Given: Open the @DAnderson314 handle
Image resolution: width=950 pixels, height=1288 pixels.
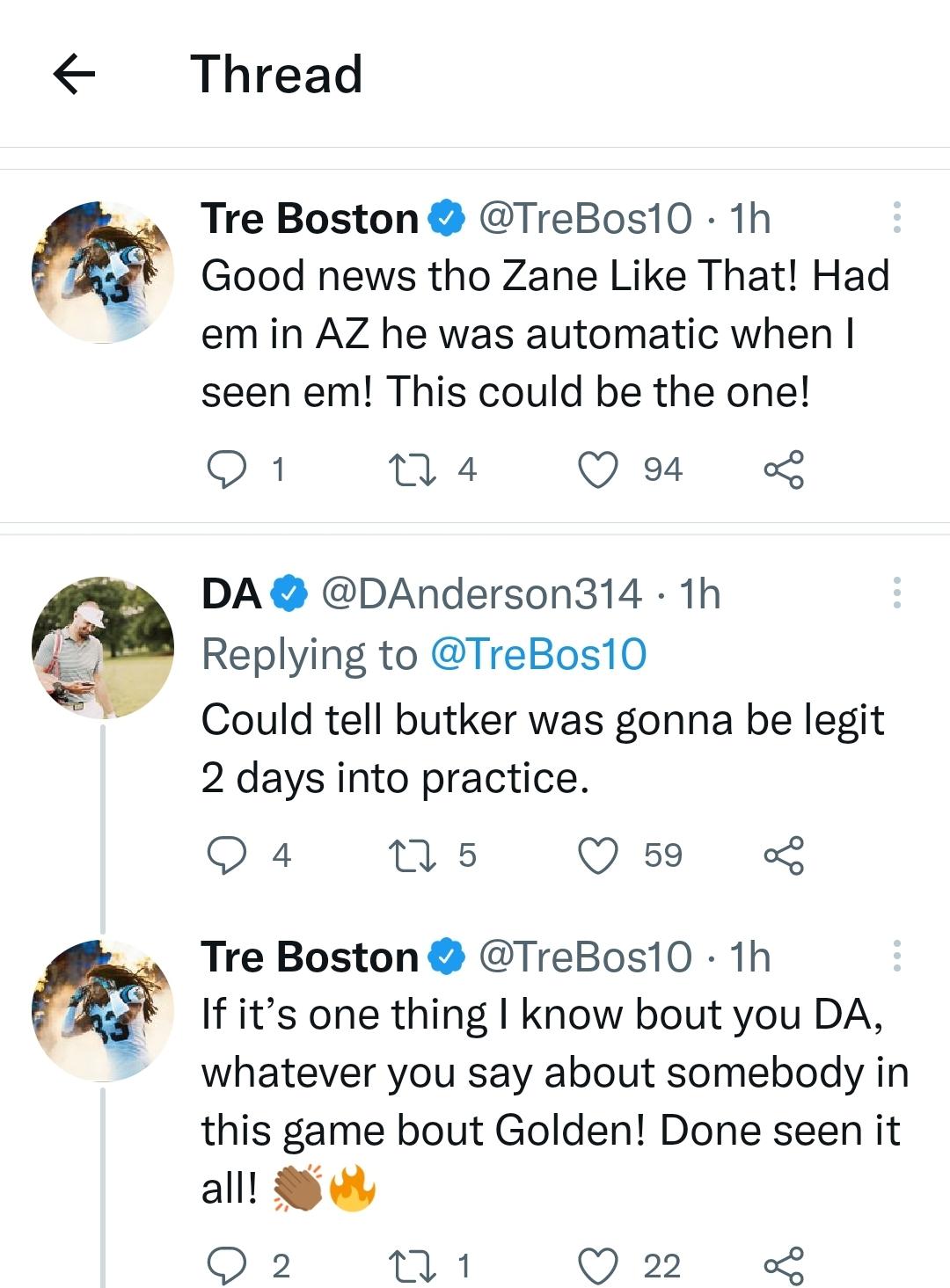Looking at the screenshot, I should click(x=481, y=594).
